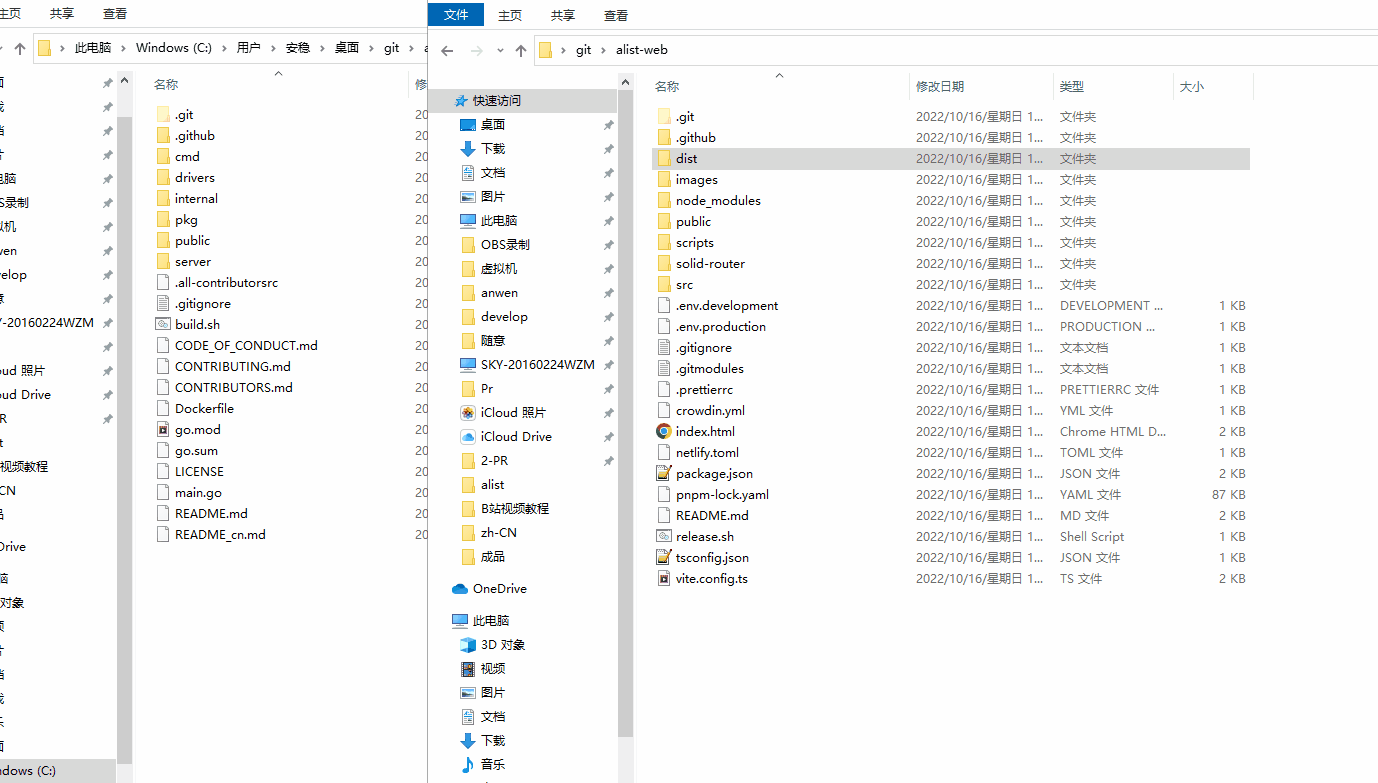Click the go.mod file icon
Screen dimensions: 1378x783
(x=164, y=430)
